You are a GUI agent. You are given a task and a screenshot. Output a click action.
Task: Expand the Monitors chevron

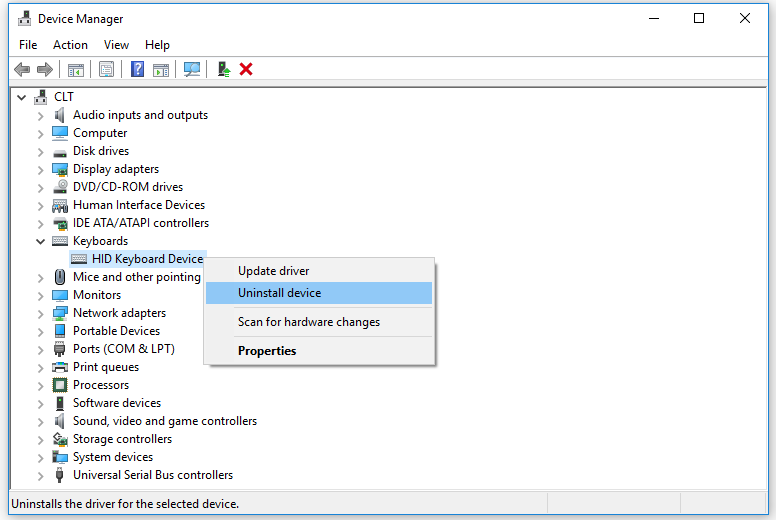click(x=41, y=296)
